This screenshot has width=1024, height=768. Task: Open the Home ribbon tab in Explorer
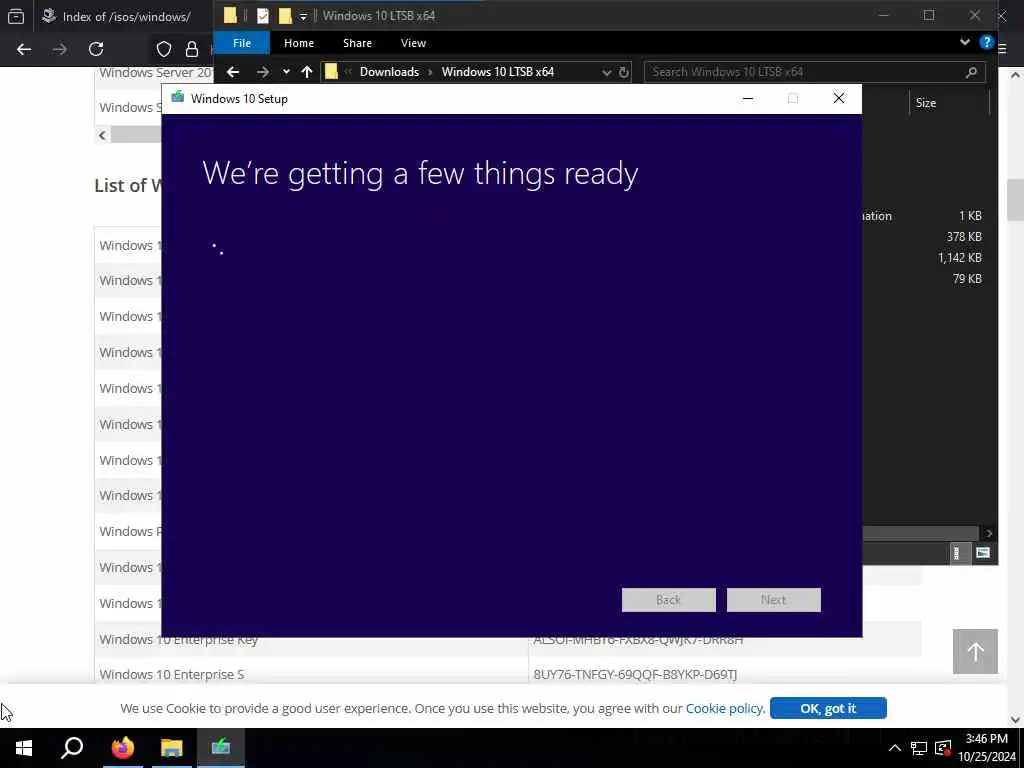click(x=298, y=43)
